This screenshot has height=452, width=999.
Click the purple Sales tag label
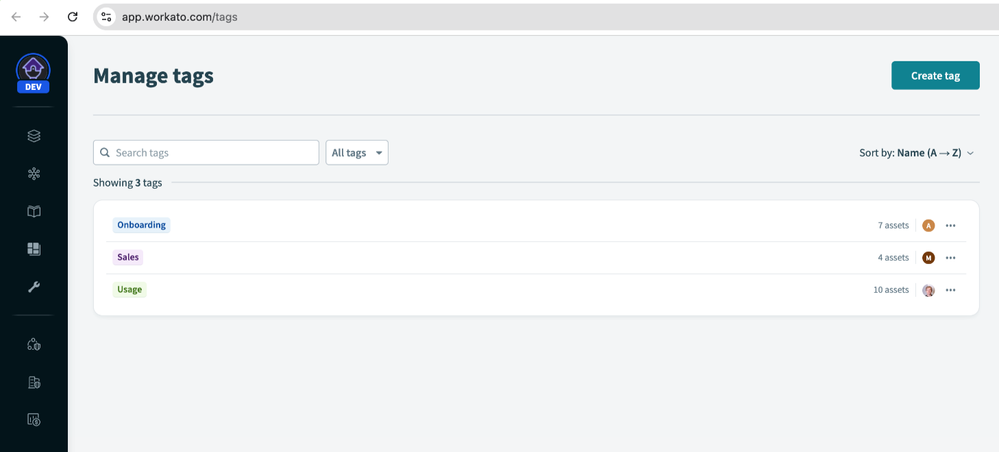(128, 257)
